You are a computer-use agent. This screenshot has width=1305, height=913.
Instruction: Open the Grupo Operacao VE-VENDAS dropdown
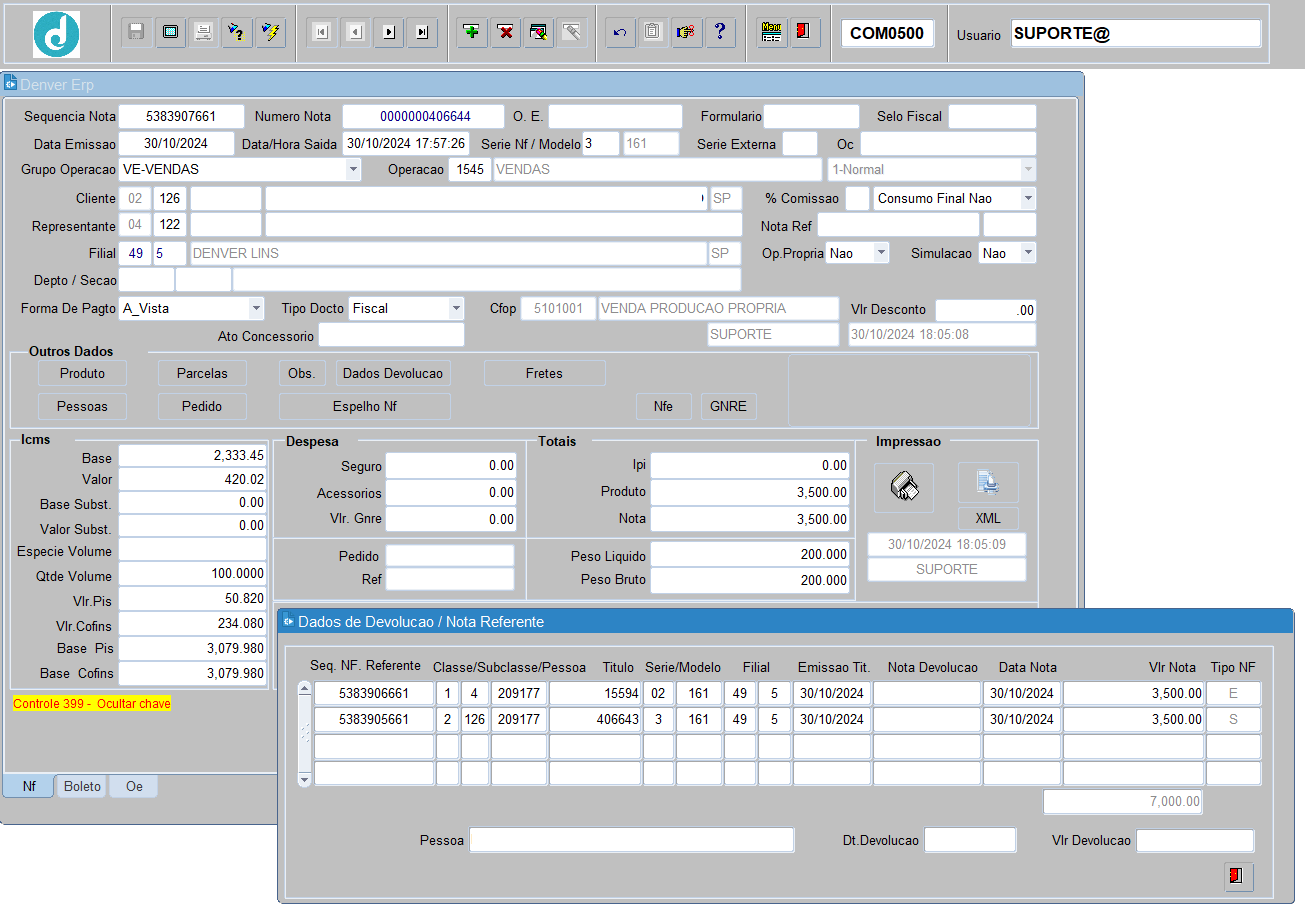pos(353,169)
